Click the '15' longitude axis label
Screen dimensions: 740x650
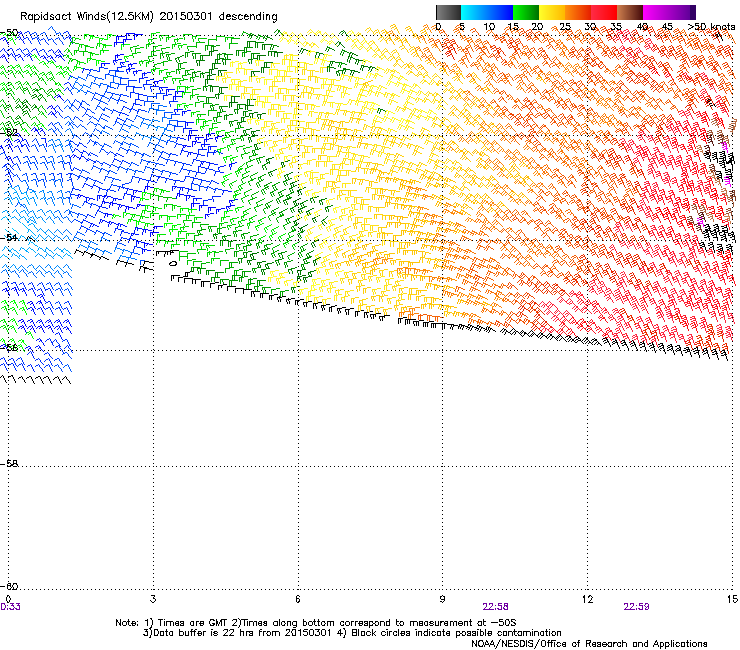click(732, 599)
